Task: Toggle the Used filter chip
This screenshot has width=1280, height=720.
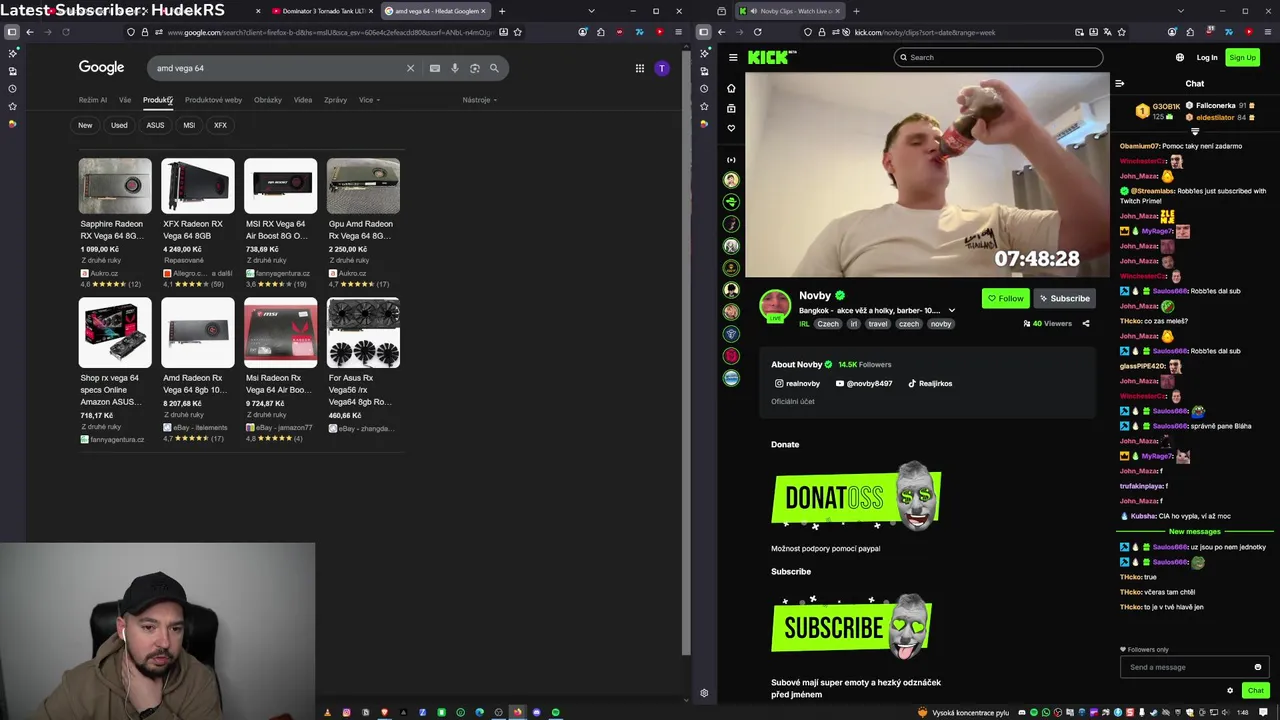Action: coord(119,125)
